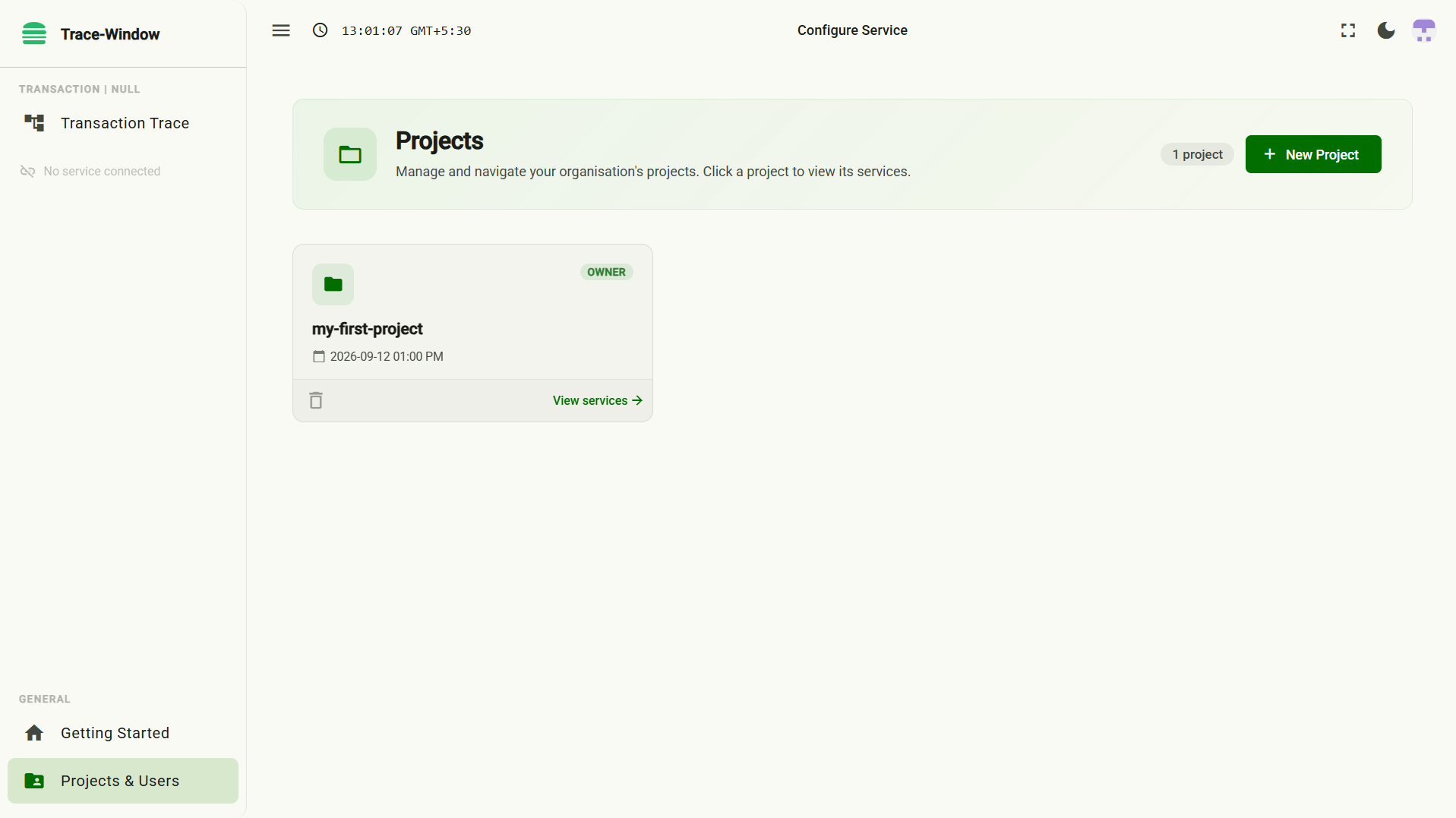This screenshot has width=1456, height=818.
Task: Click the Projects heading
Action: (439, 141)
